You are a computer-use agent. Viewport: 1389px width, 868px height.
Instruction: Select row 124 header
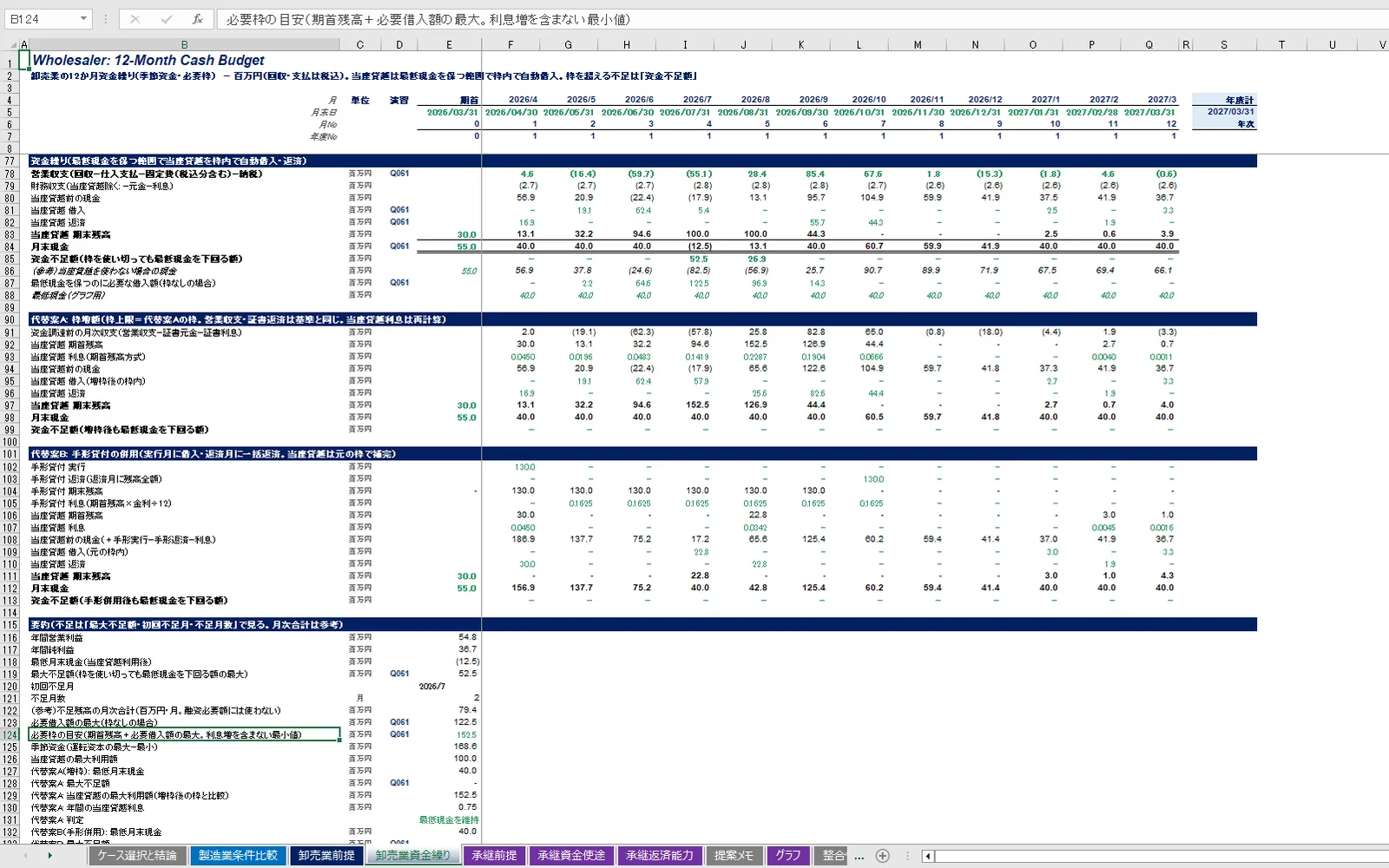[10, 734]
